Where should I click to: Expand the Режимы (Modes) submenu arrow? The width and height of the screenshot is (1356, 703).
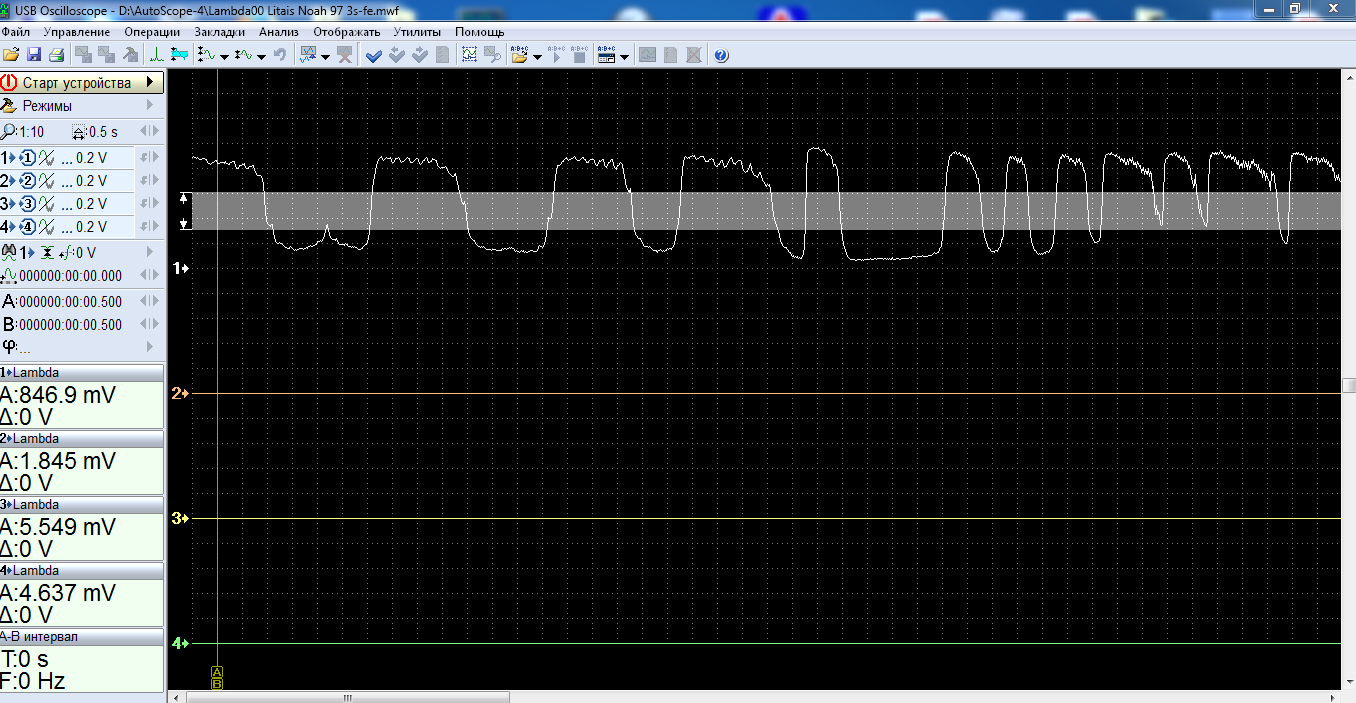[x=150, y=105]
